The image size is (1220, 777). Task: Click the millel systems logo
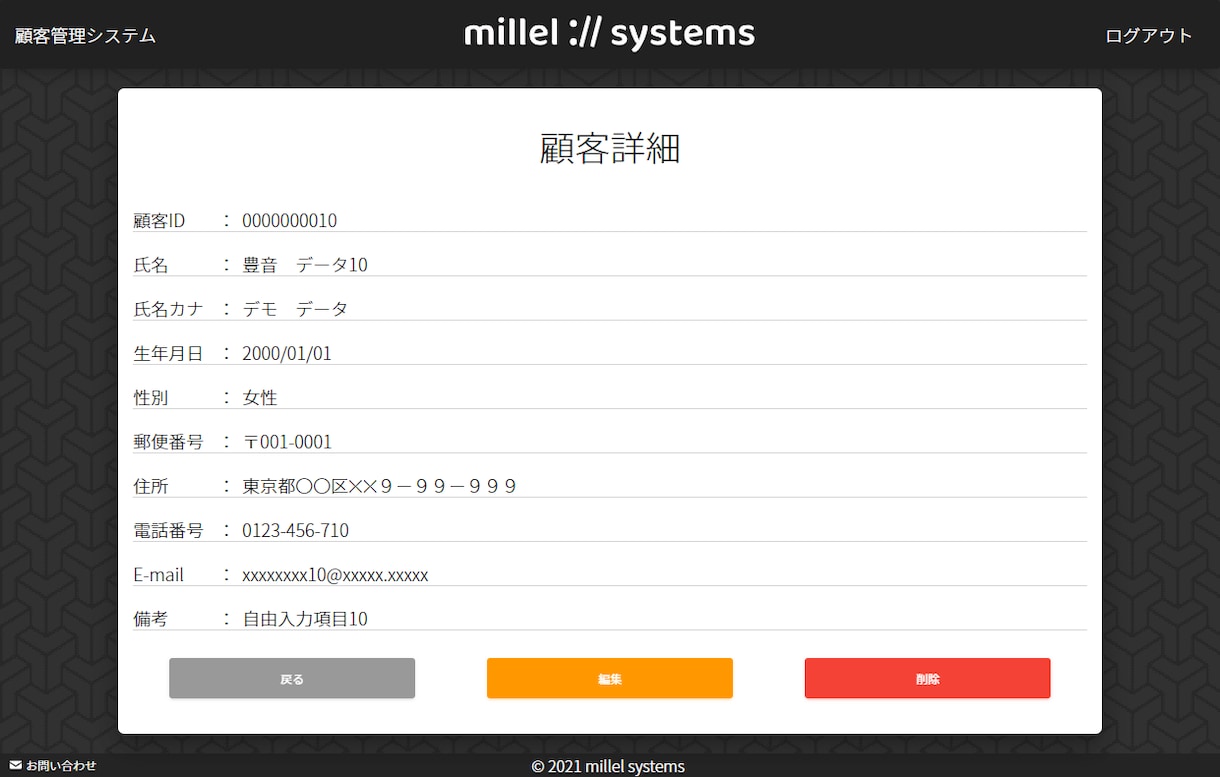[610, 33]
